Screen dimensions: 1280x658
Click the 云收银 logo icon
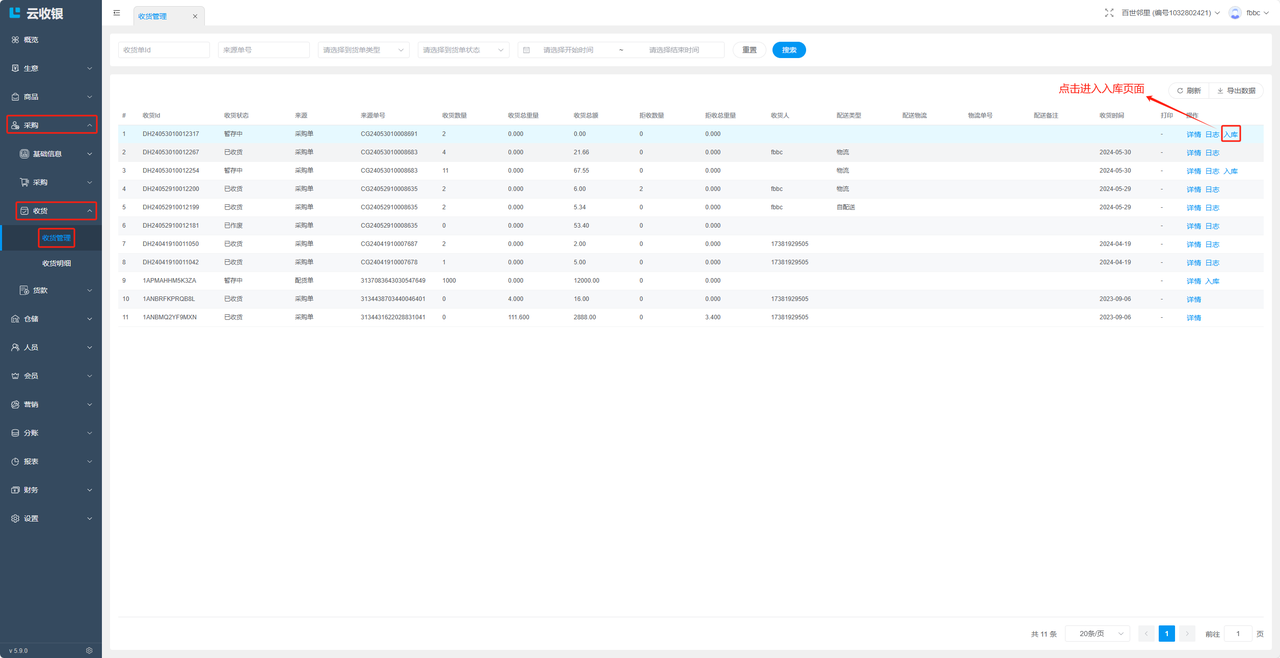coord(15,13)
